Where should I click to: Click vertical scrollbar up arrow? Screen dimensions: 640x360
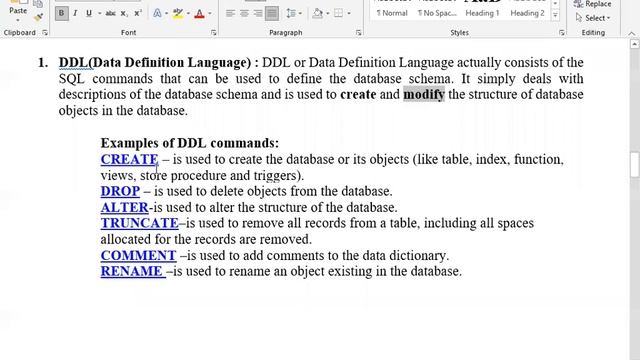[x=634, y=44]
